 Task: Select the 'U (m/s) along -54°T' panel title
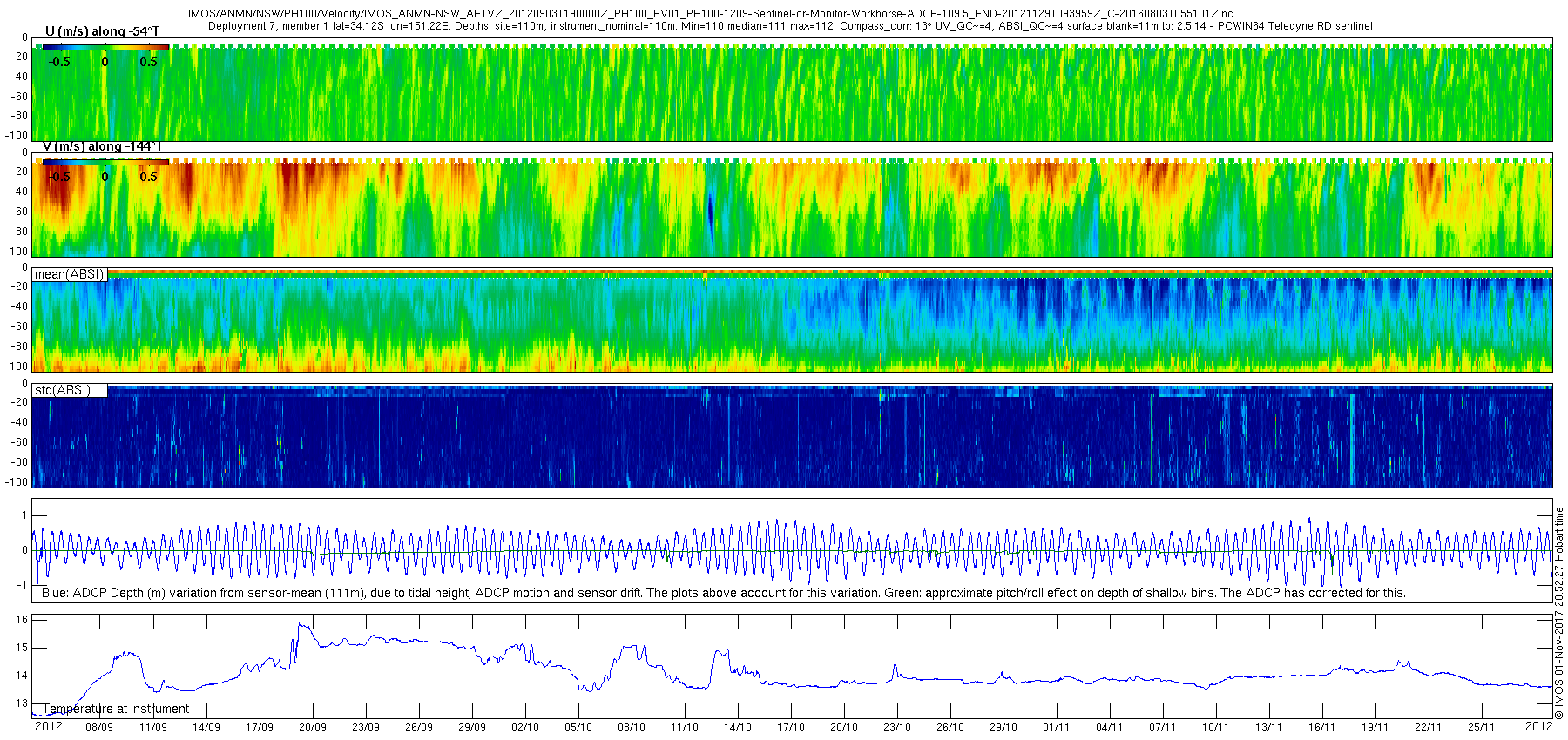click(x=102, y=31)
